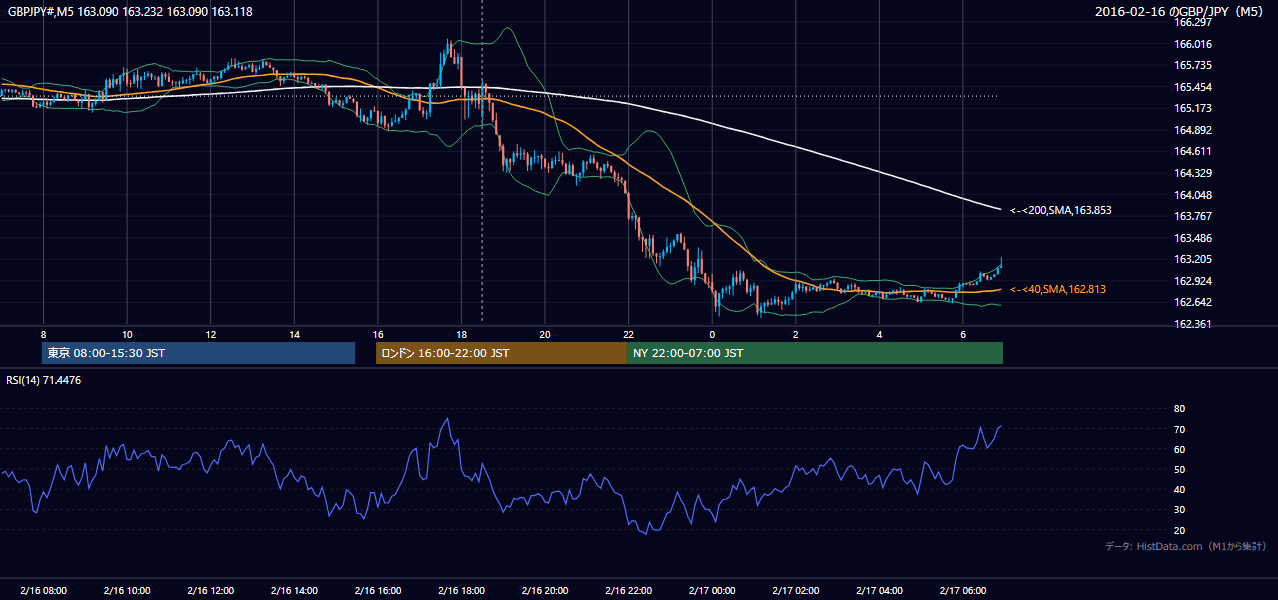Click the bottom time label 2/16 20:00
Screen dimensions: 1278x600
click(x=544, y=591)
